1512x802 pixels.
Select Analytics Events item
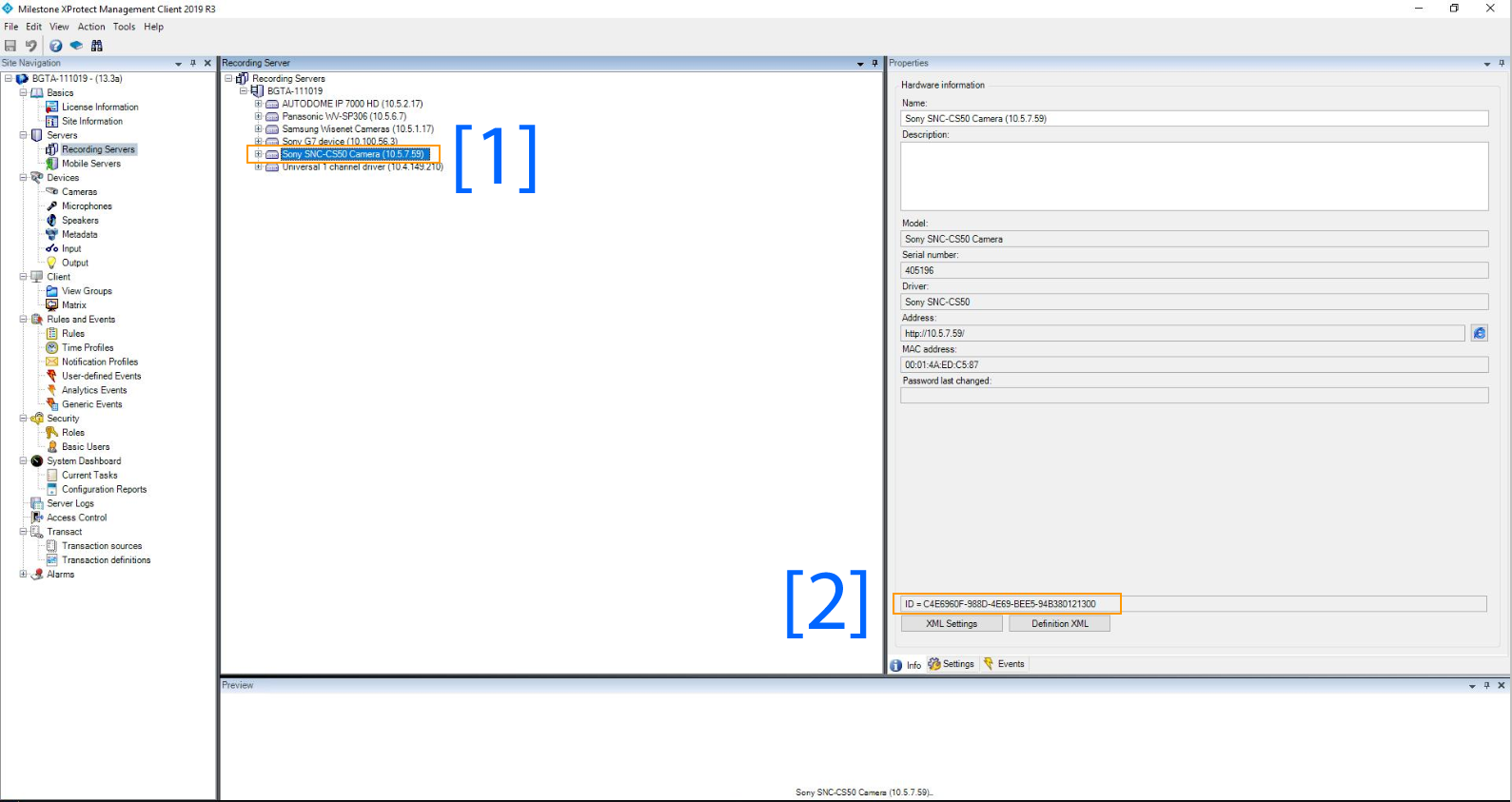(x=94, y=390)
